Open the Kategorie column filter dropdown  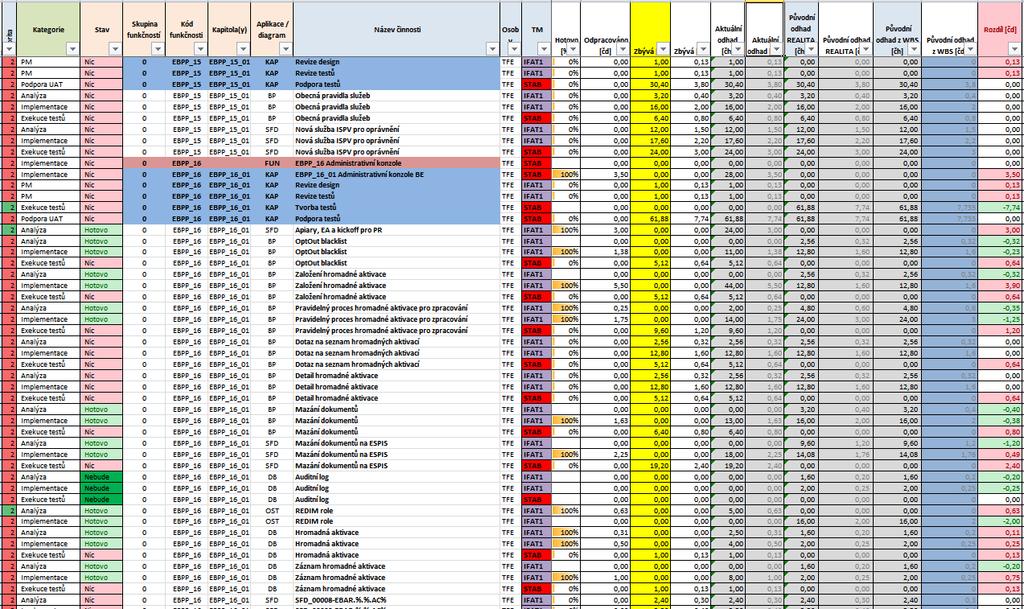click(x=72, y=49)
